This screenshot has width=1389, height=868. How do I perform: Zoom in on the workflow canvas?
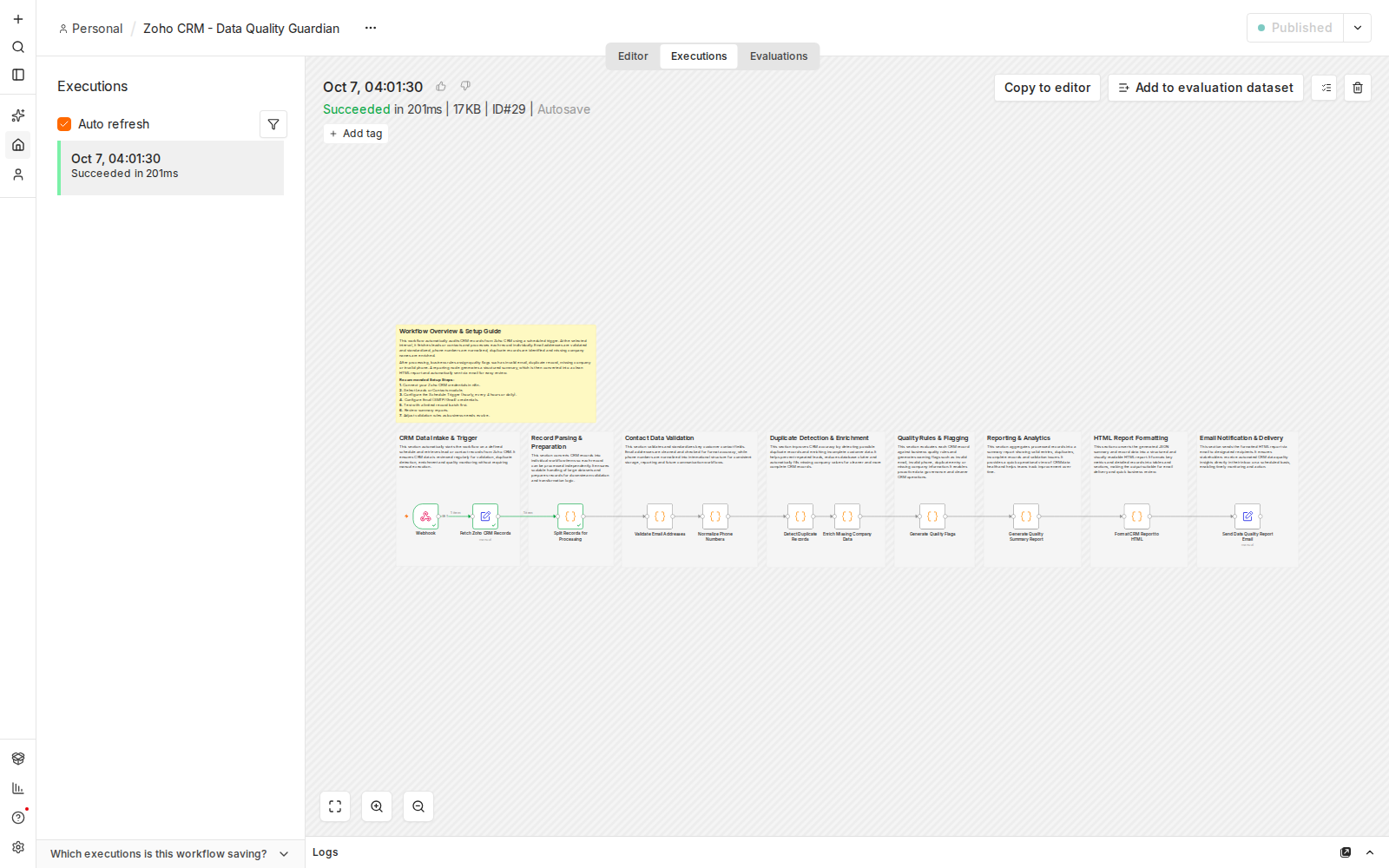(377, 806)
